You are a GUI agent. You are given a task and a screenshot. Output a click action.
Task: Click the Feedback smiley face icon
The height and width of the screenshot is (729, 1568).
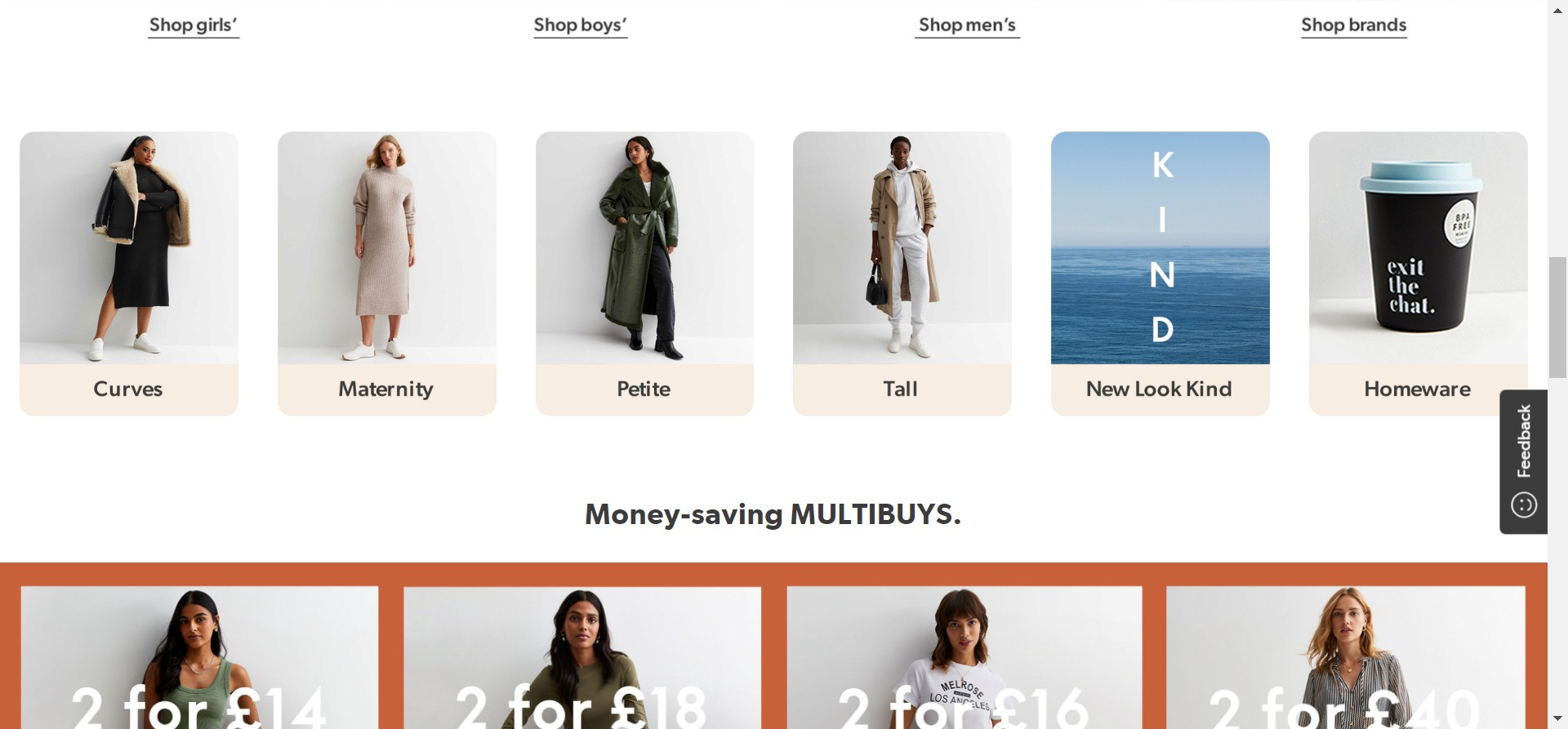click(x=1524, y=505)
